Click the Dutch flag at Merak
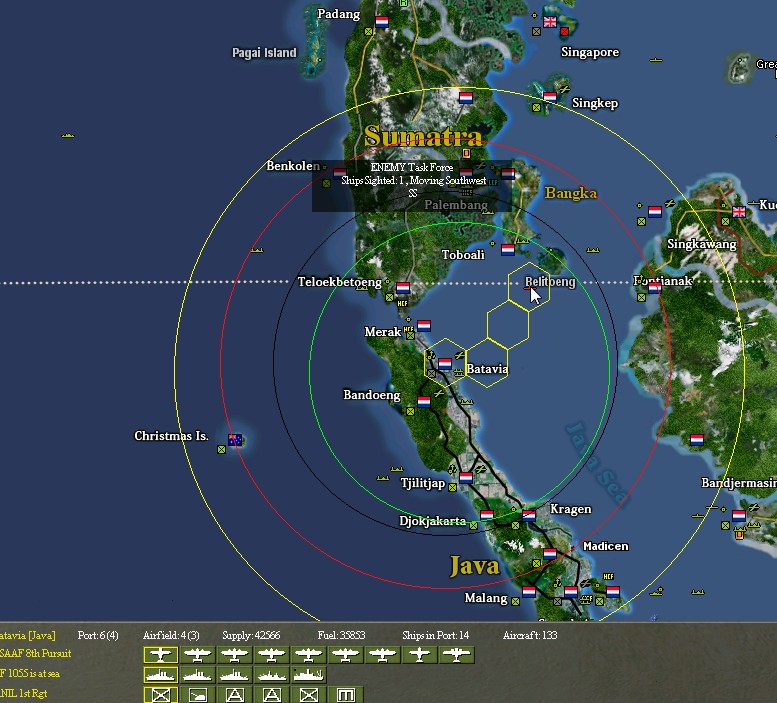The image size is (777, 703). pyautogui.click(x=424, y=325)
